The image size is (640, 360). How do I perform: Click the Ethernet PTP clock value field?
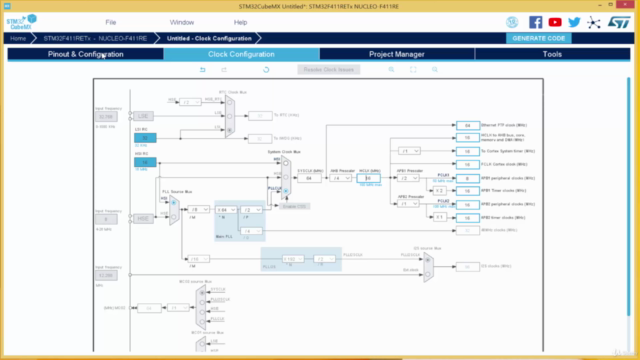point(467,125)
